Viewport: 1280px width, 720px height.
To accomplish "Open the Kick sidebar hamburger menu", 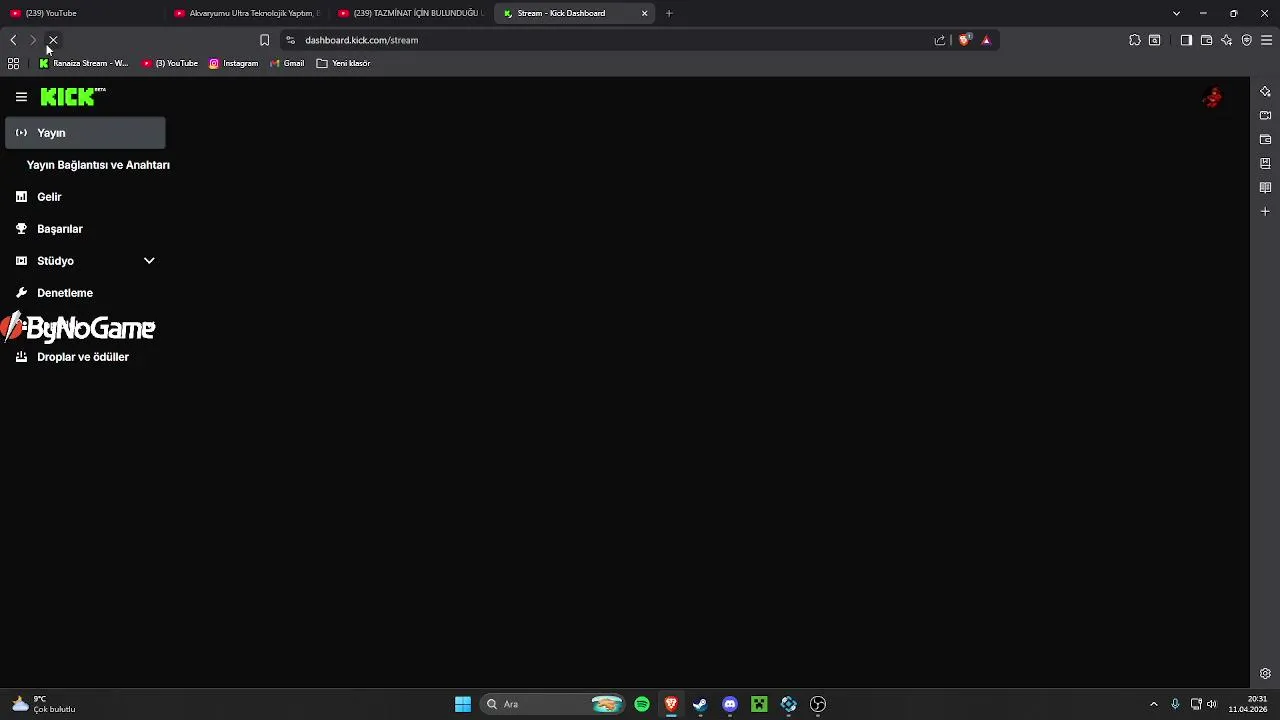I will (x=21, y=97).
